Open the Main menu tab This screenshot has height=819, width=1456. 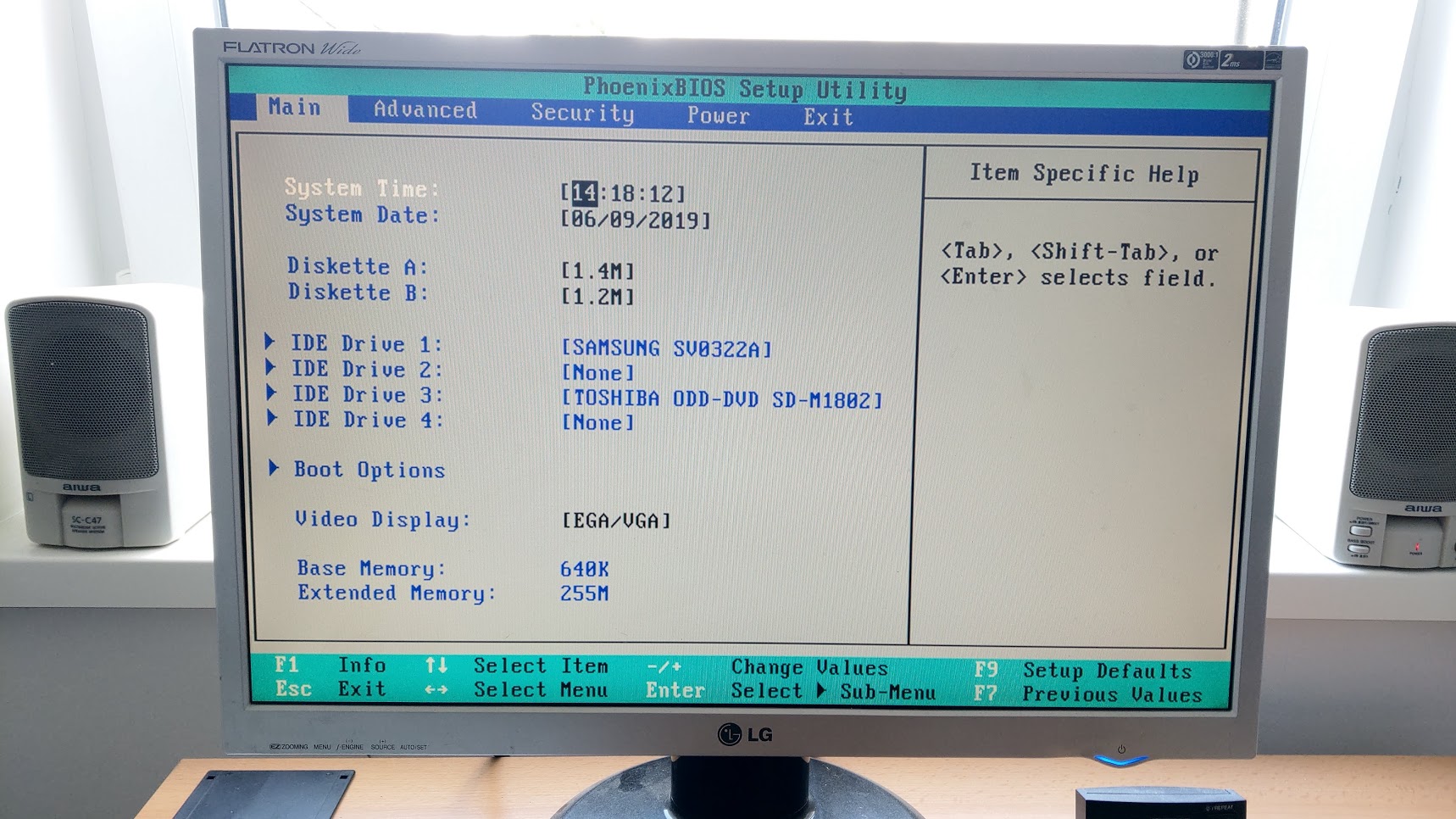(x=294, y=108)
